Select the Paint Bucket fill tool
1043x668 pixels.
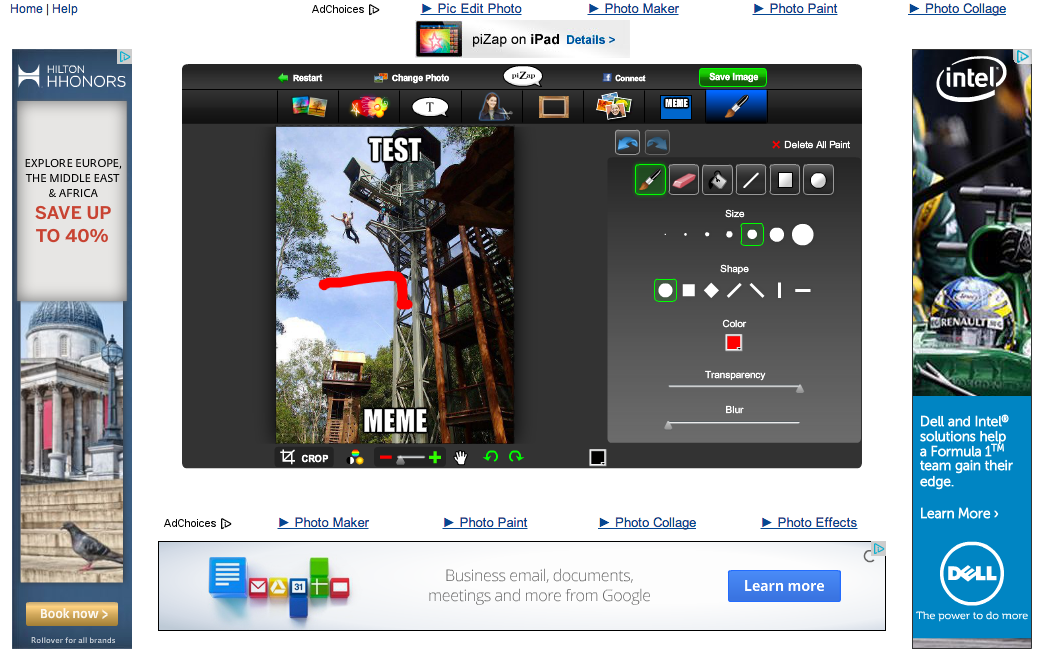717,180
